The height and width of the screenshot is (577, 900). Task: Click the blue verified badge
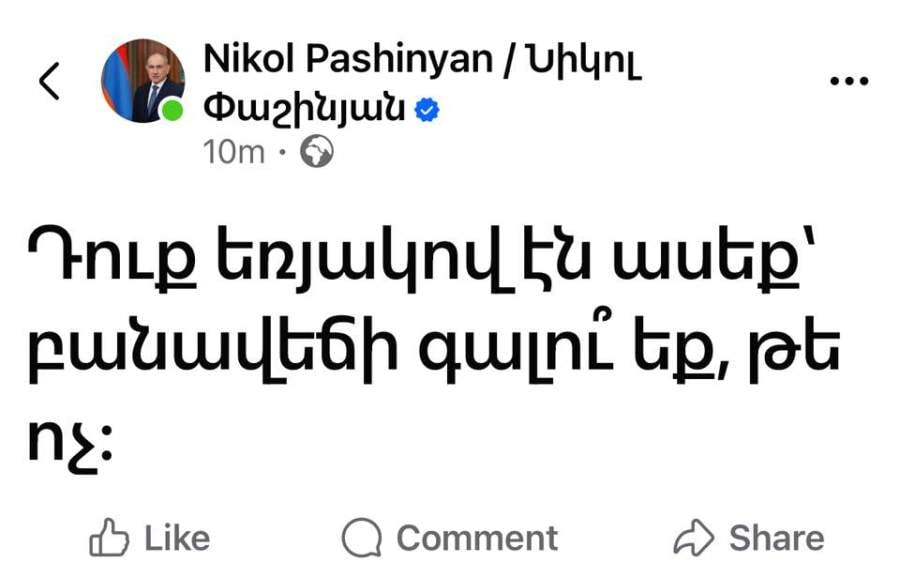[429, 108]
